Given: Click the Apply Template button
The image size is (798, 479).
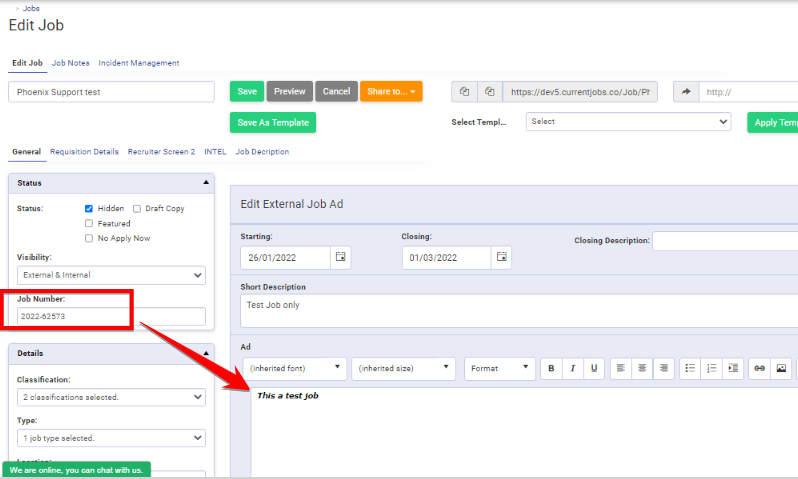Looking at the screenshot, I should pyautogui.click(x=773, y=123).
